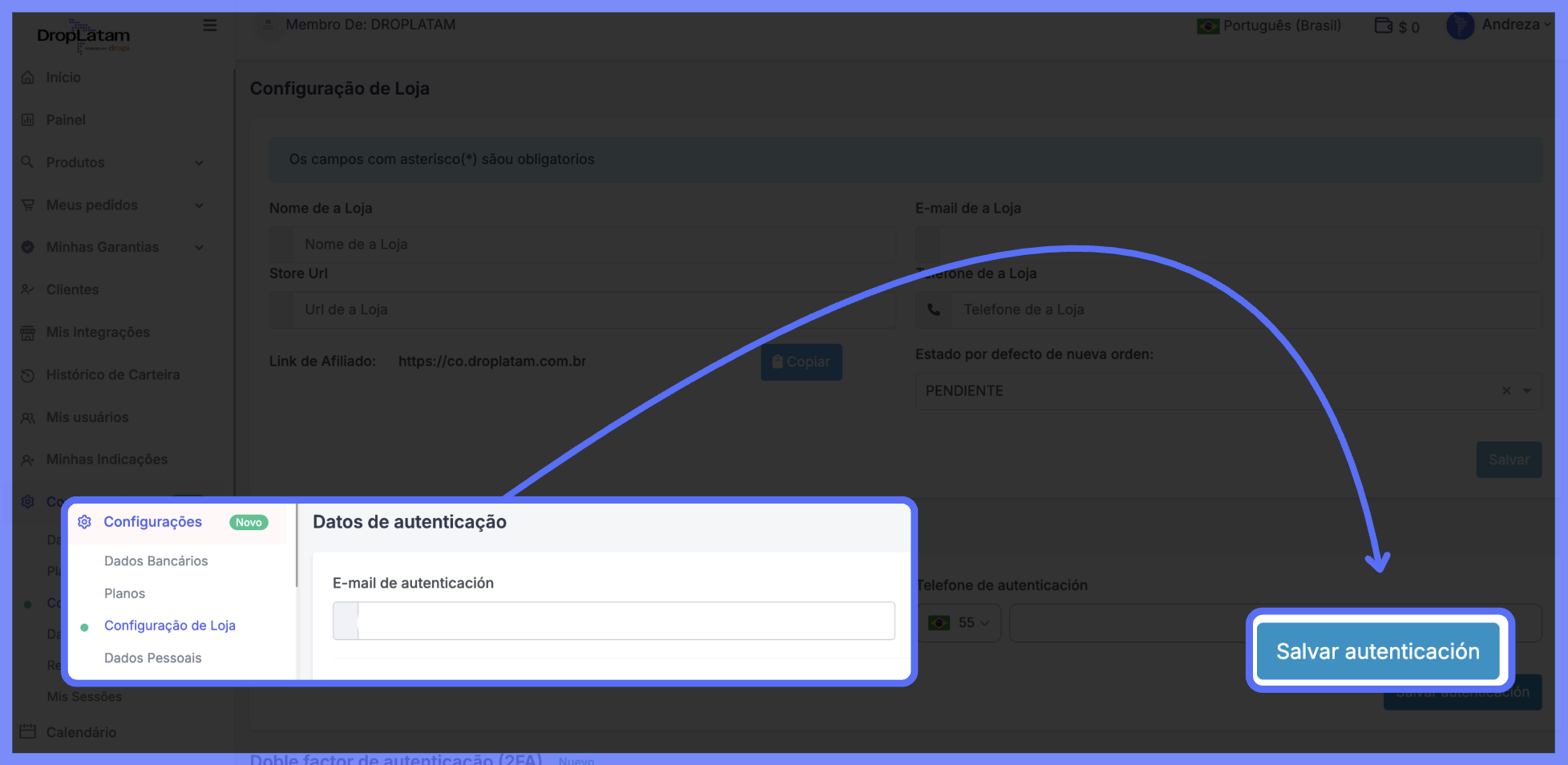The height and width of the screenshot is (765, 1568).
Task: Open the Português (Brasil) language selector
Action: point(1269,26)
